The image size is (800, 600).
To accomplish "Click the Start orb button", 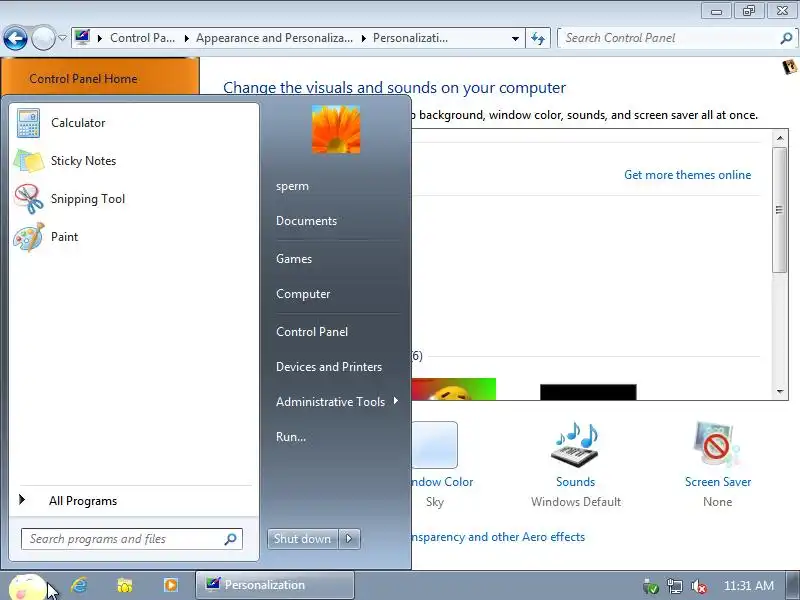I will coord(27,587).
